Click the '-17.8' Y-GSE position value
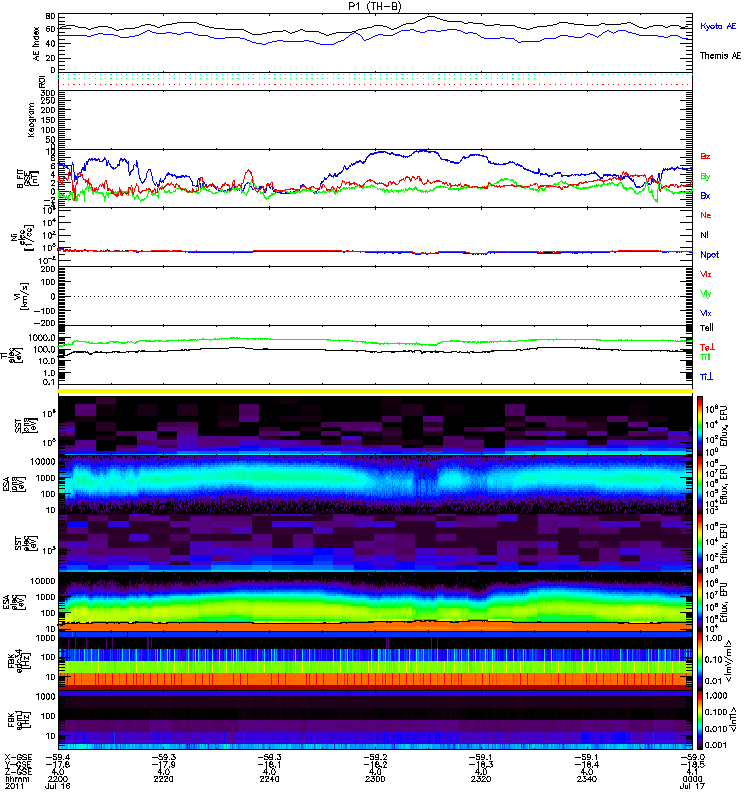 click(58, 764)
